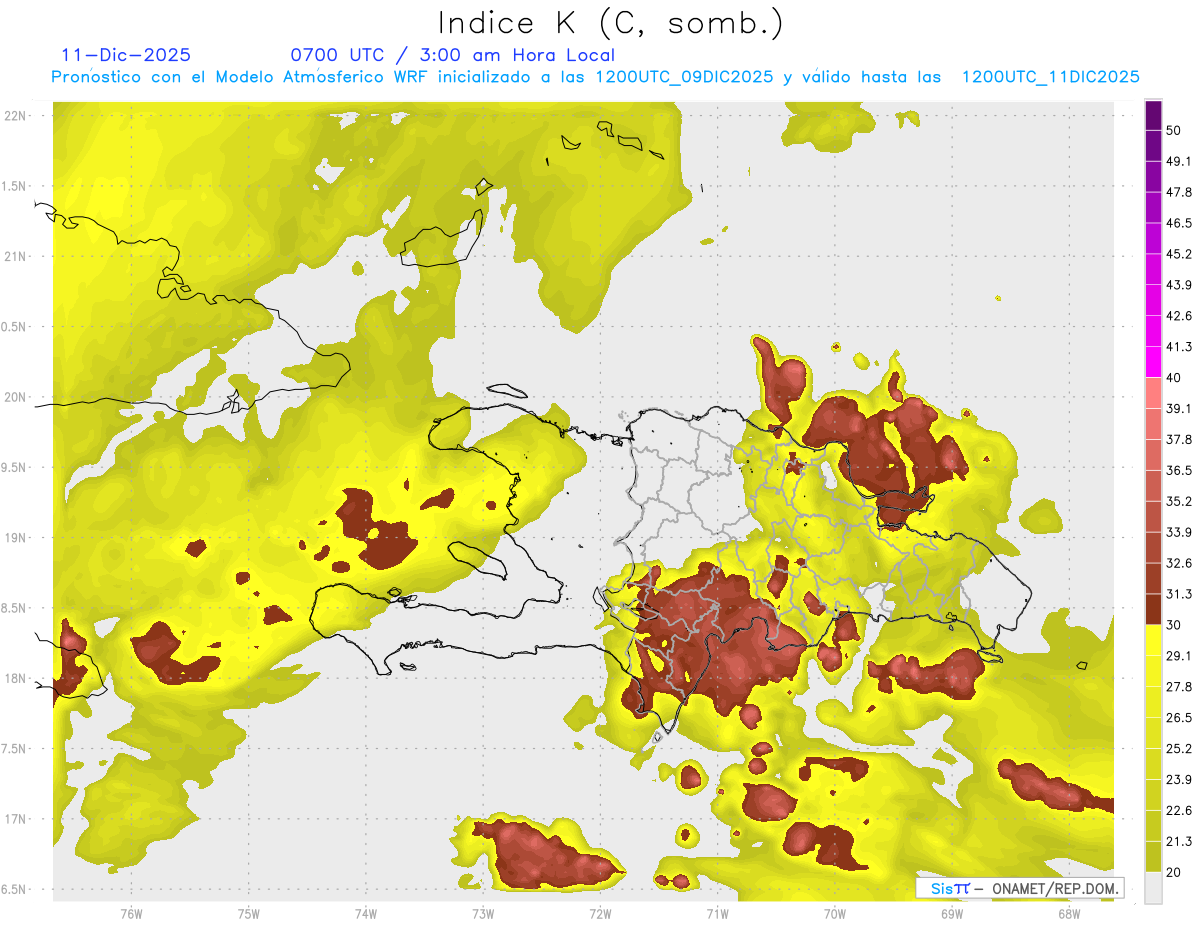Click the '71W' longitude label
Screen dimensions: 1200x927
[x=717, y=913]
